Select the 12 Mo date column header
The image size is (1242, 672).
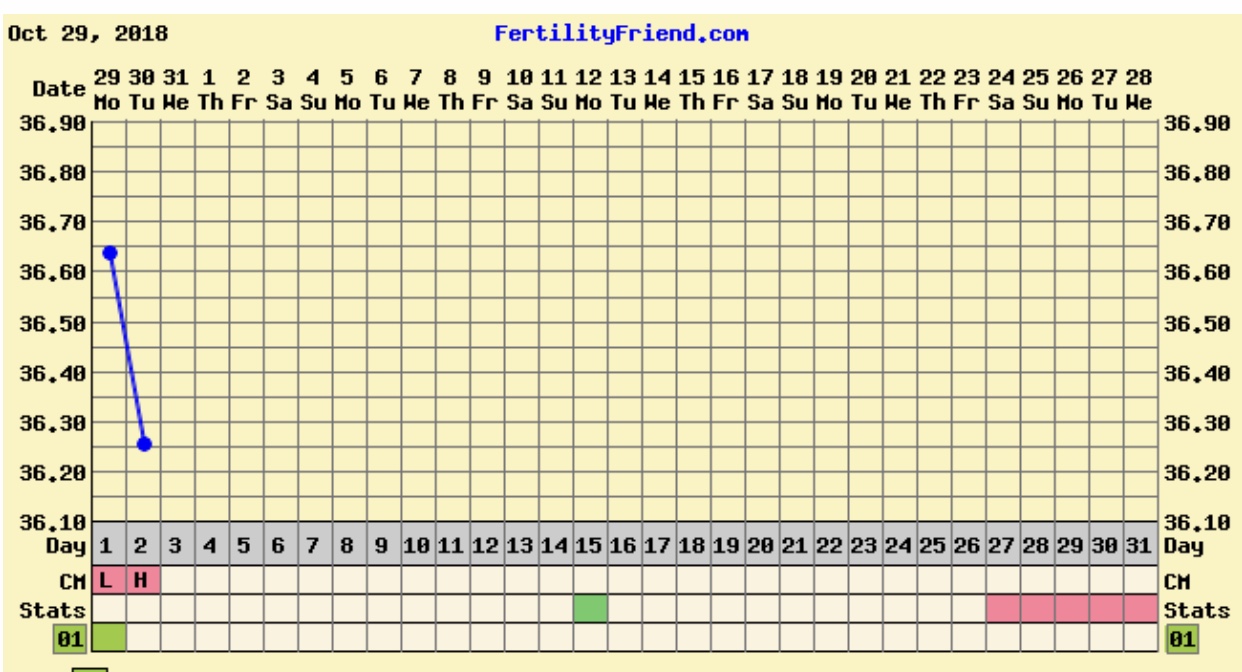(590, 90)
